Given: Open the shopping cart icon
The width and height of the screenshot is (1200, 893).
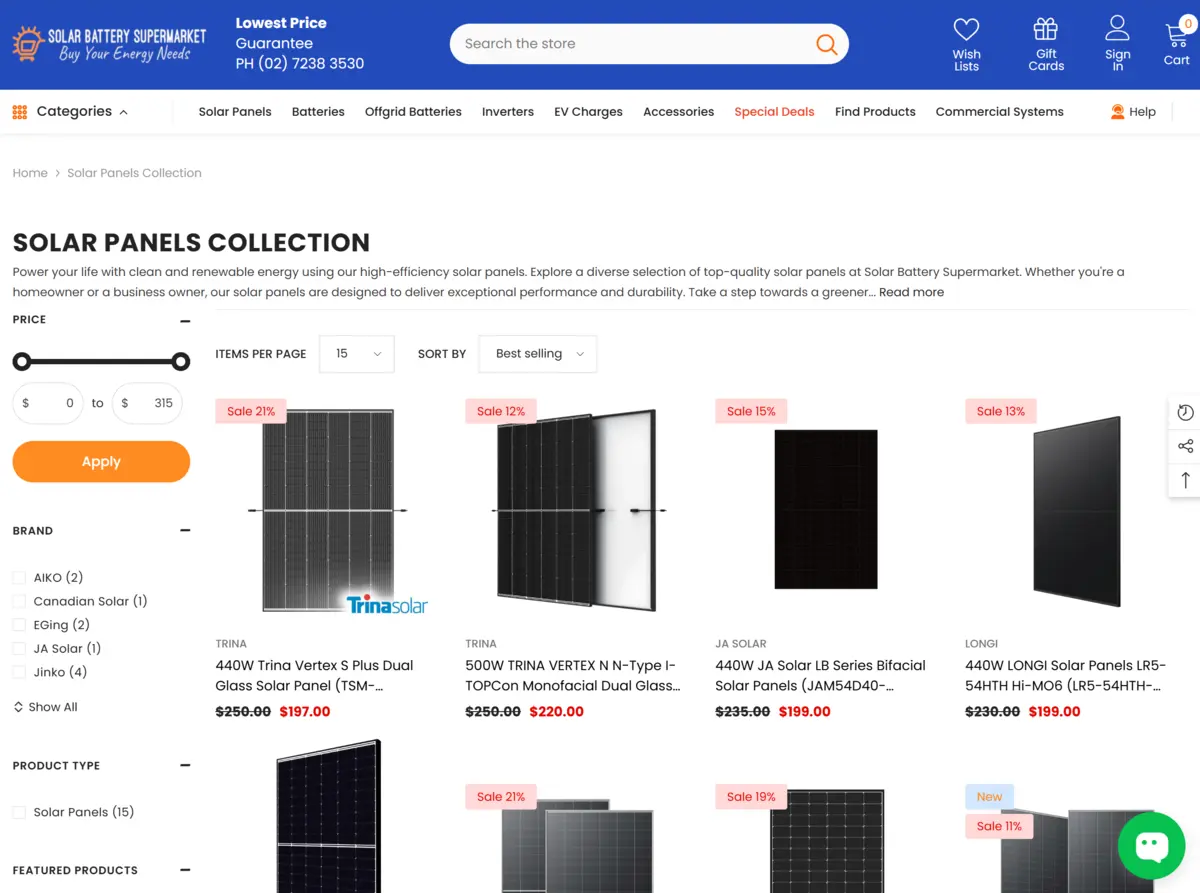Looking at the screenshot, I should pos(1176,36).
